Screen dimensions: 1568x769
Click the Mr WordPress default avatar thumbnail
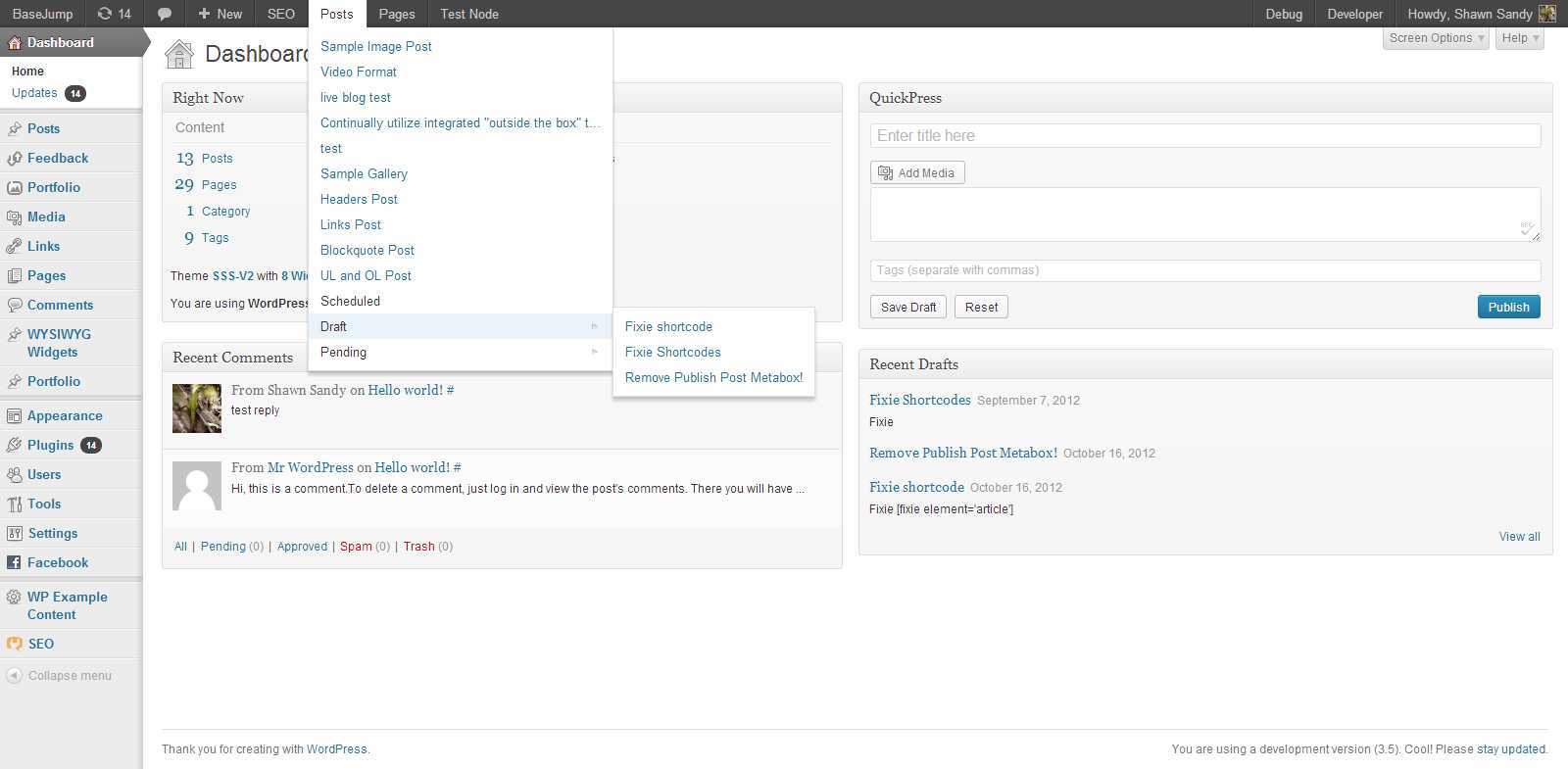pyautogui.click(x=197, y=486)
